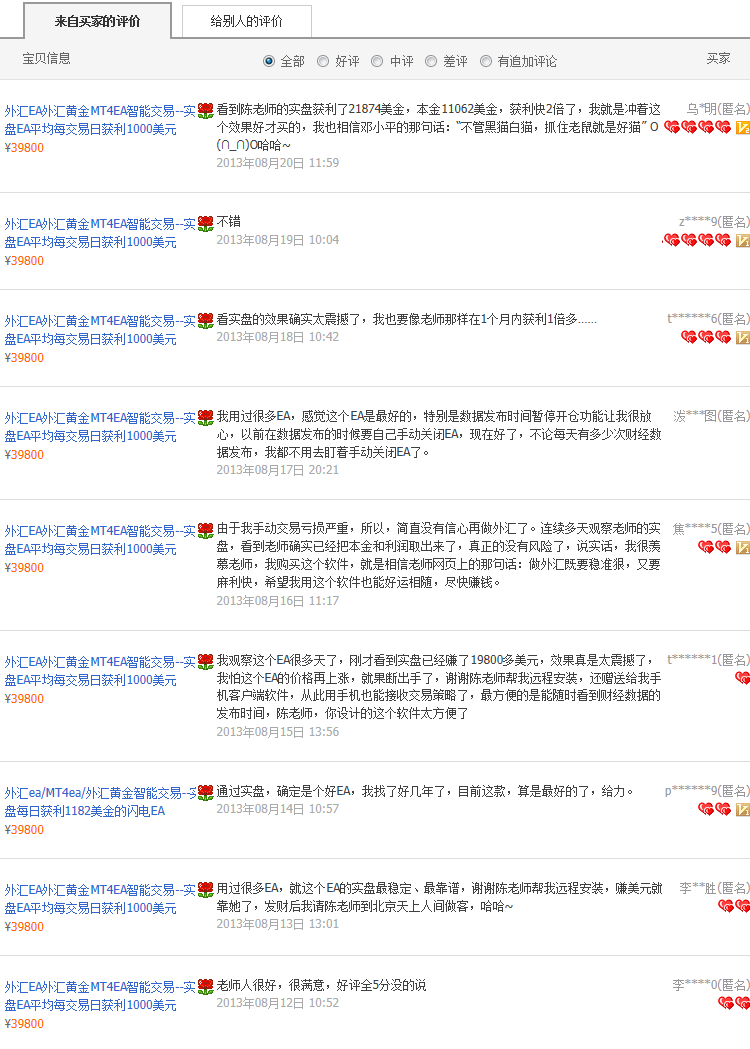Select the 好评 radio filter

(323, 61)
